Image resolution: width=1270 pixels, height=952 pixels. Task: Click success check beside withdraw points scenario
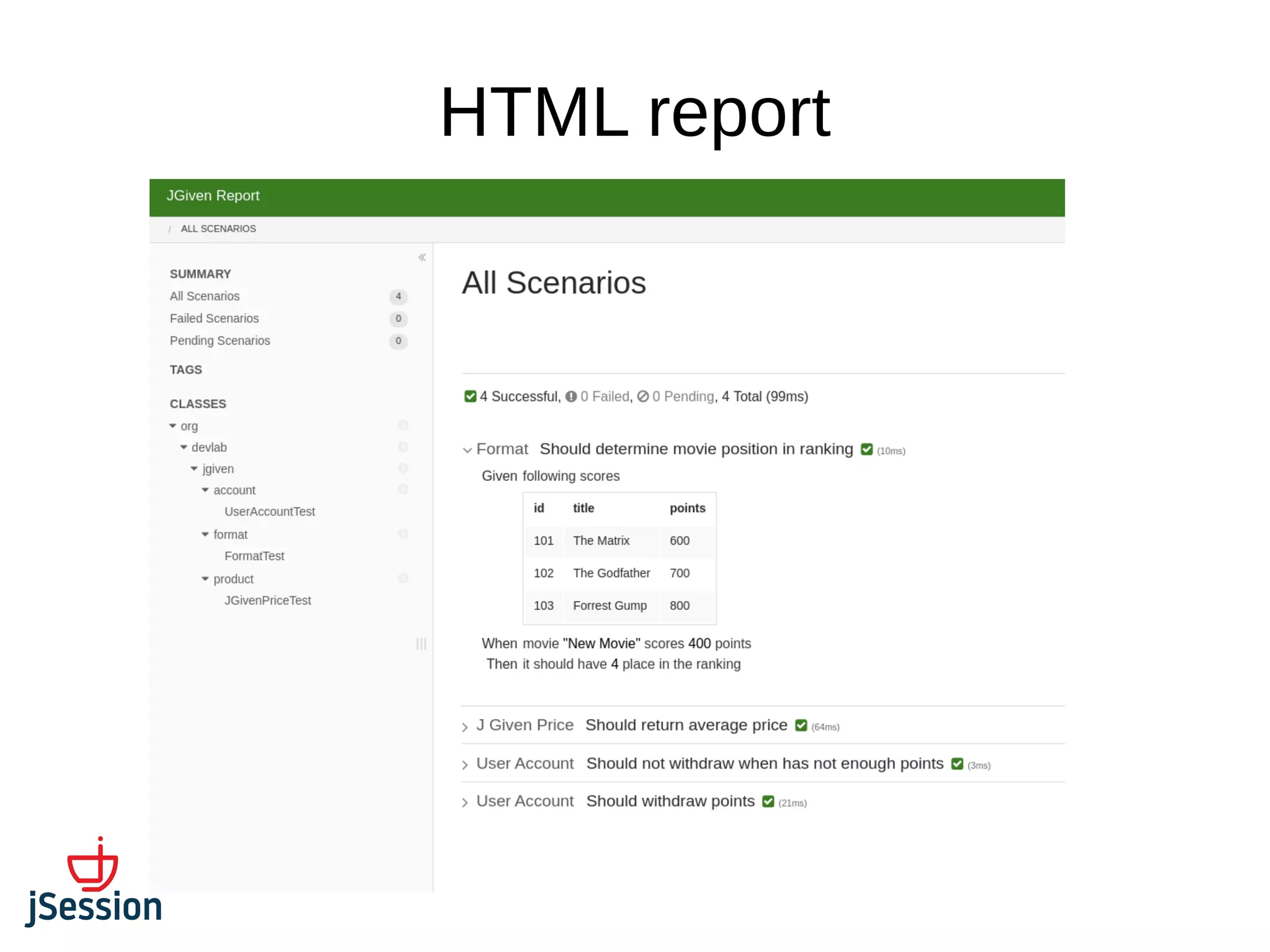[768, 801]
